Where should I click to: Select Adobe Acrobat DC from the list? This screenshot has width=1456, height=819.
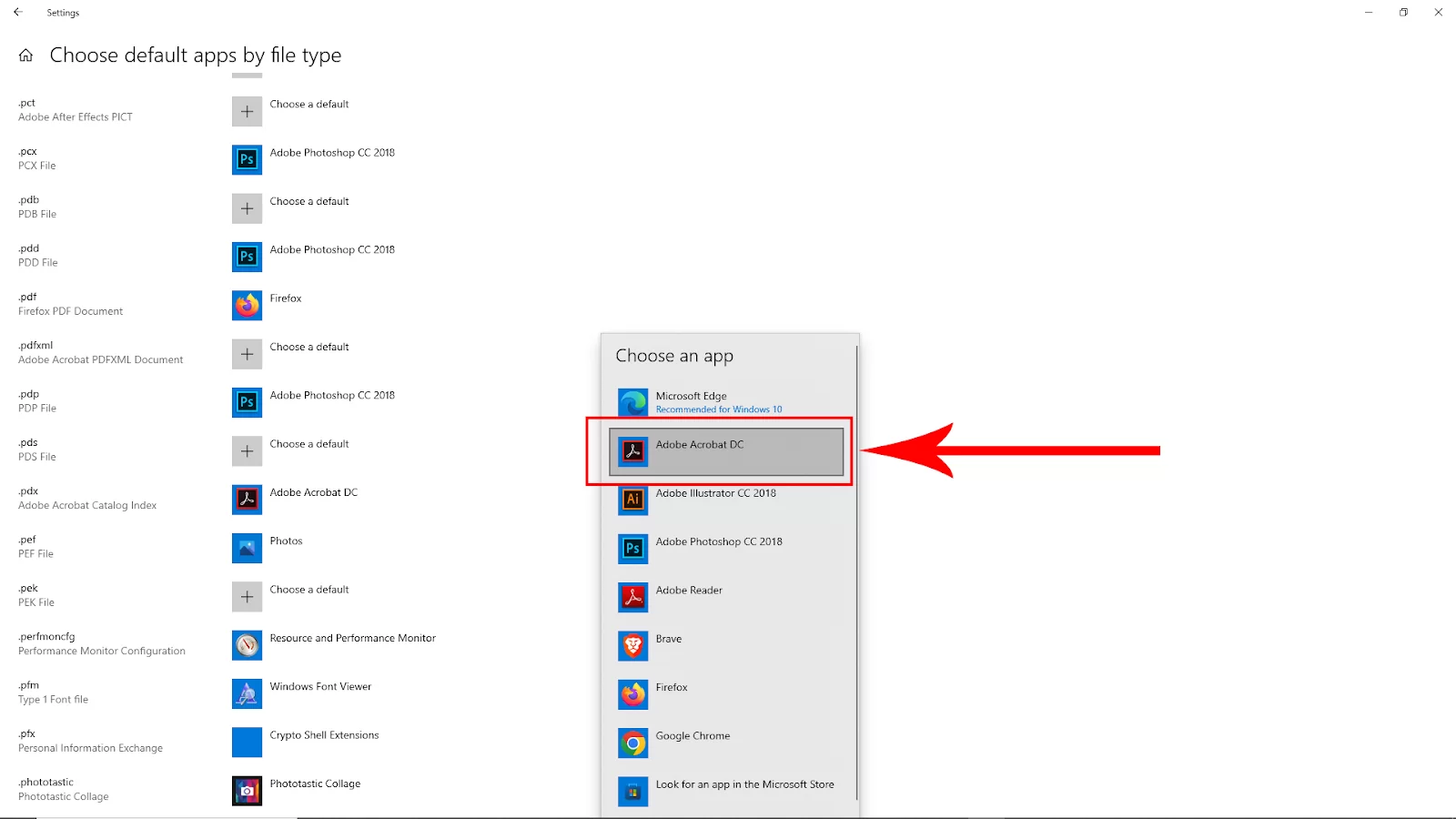pos(727,451)
